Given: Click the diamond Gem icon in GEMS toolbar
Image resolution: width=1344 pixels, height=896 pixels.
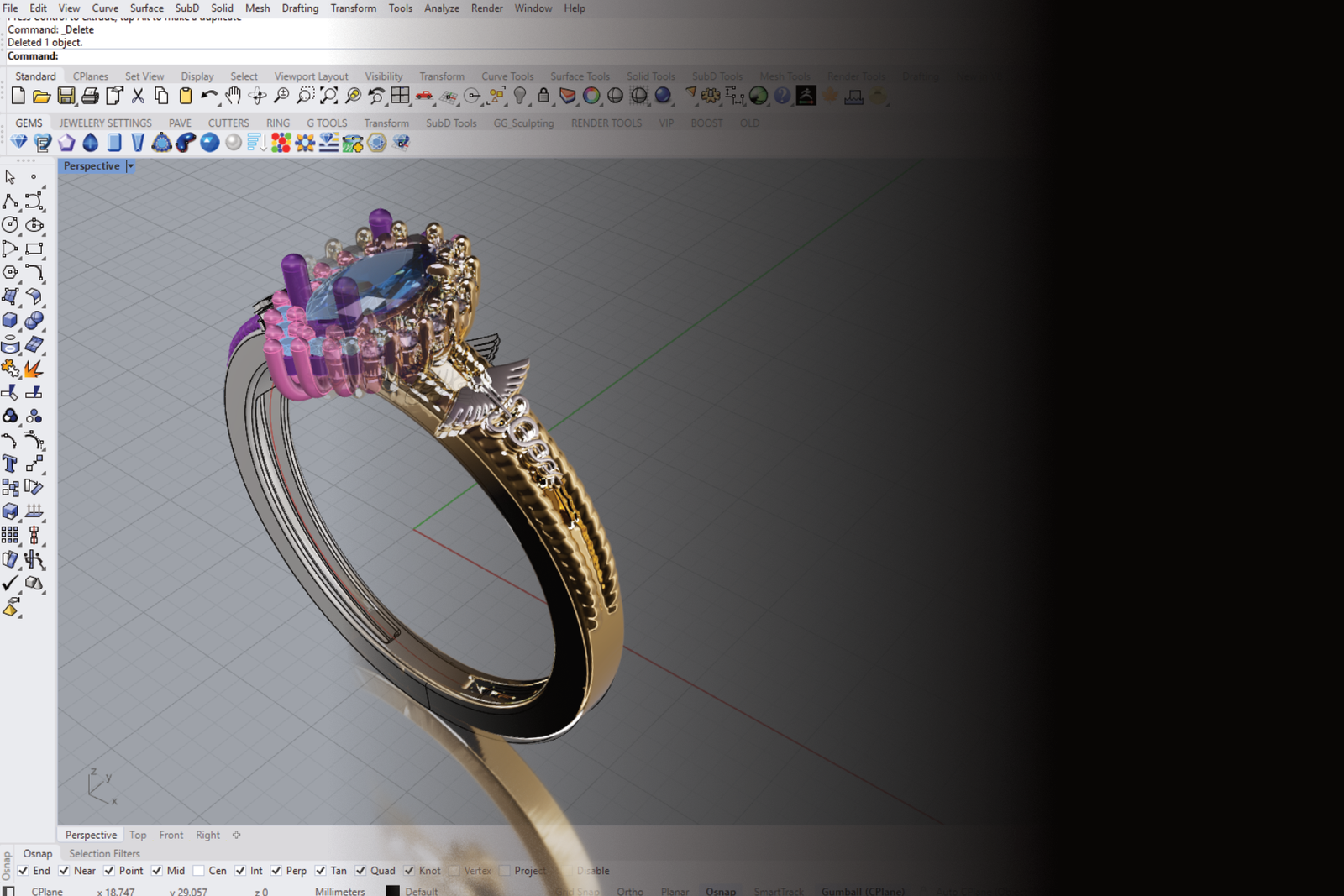Looking at the screenshot, I should 18,143.
